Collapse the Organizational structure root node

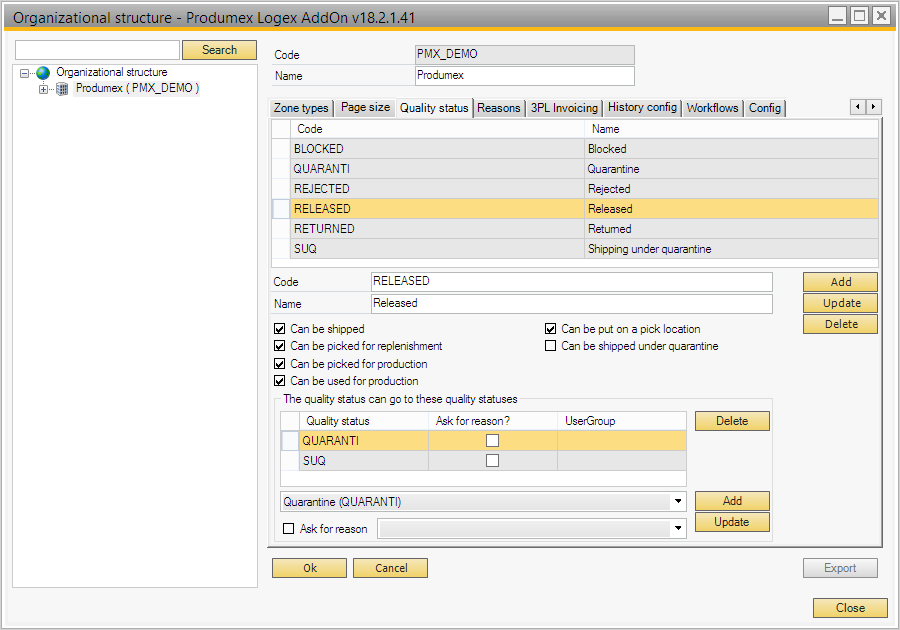tap(25, 73)
